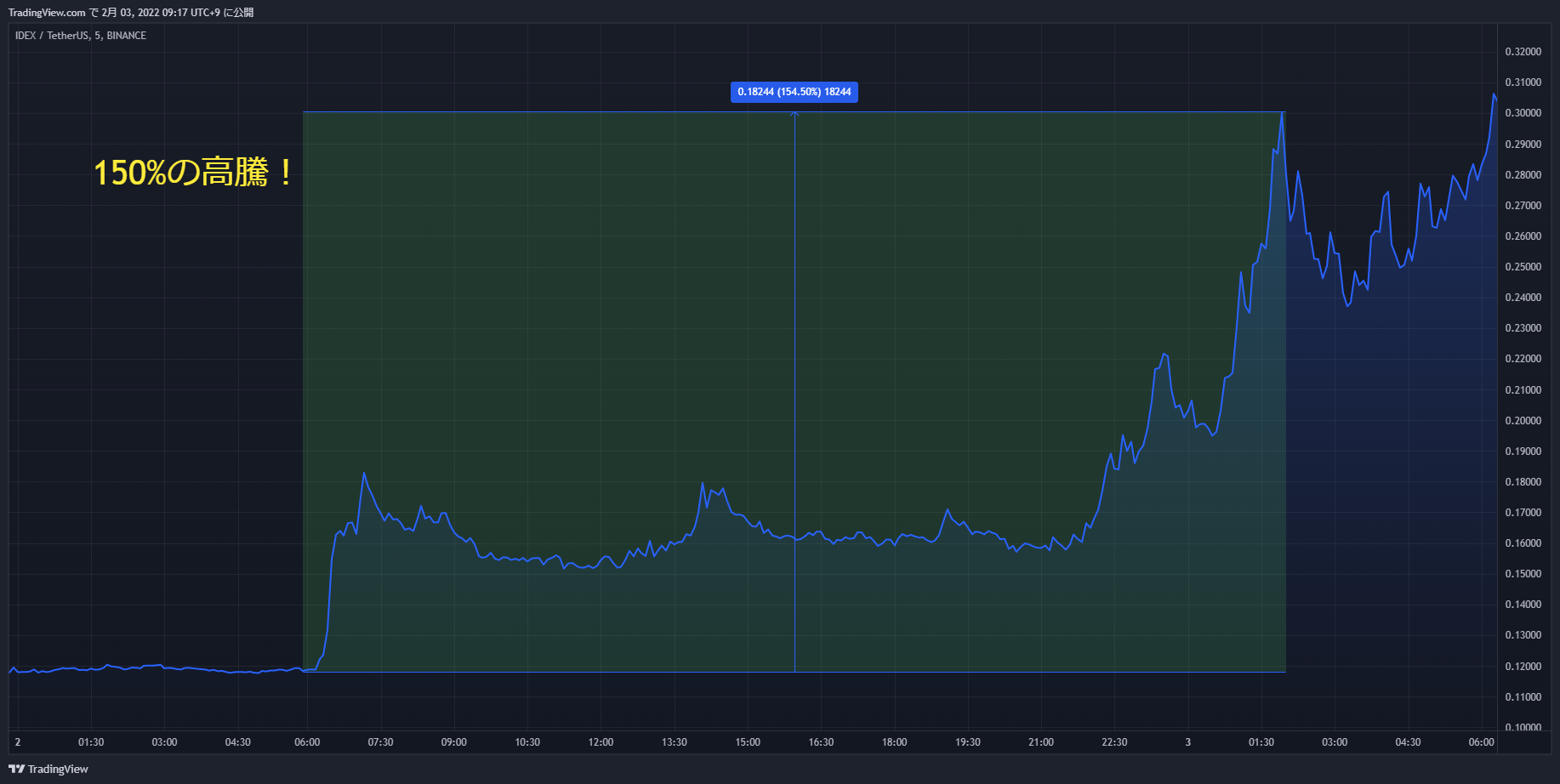This screenshot has width=1560, height=784.
Task: Click the 0.11000 price axis label
Action: tap(1523, 697)
